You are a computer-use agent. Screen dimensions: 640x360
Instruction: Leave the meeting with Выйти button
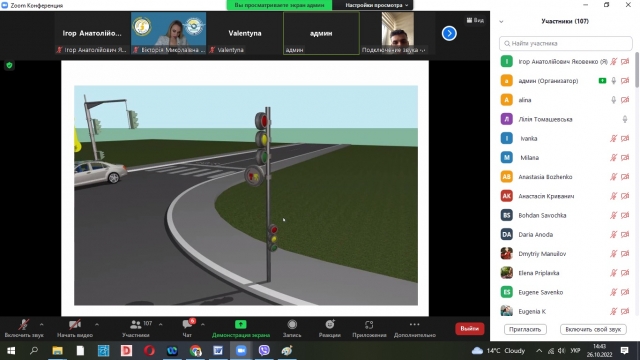coord(470,329)
